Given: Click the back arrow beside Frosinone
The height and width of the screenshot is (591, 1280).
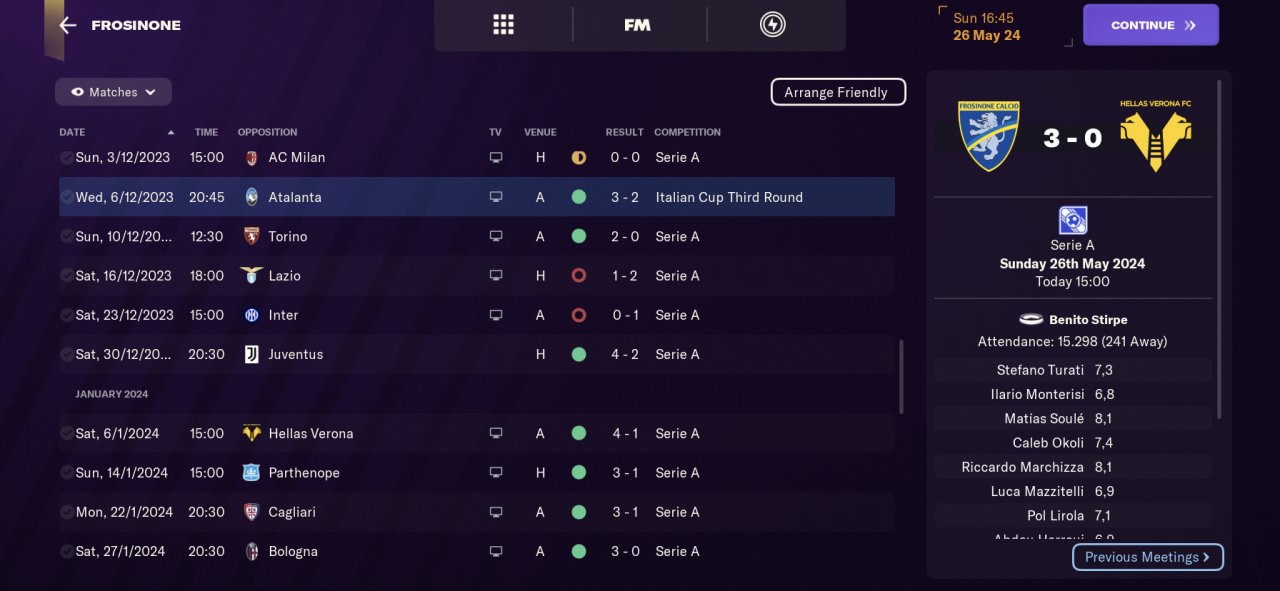Looking at the screenshot, I should pos(68,25).
